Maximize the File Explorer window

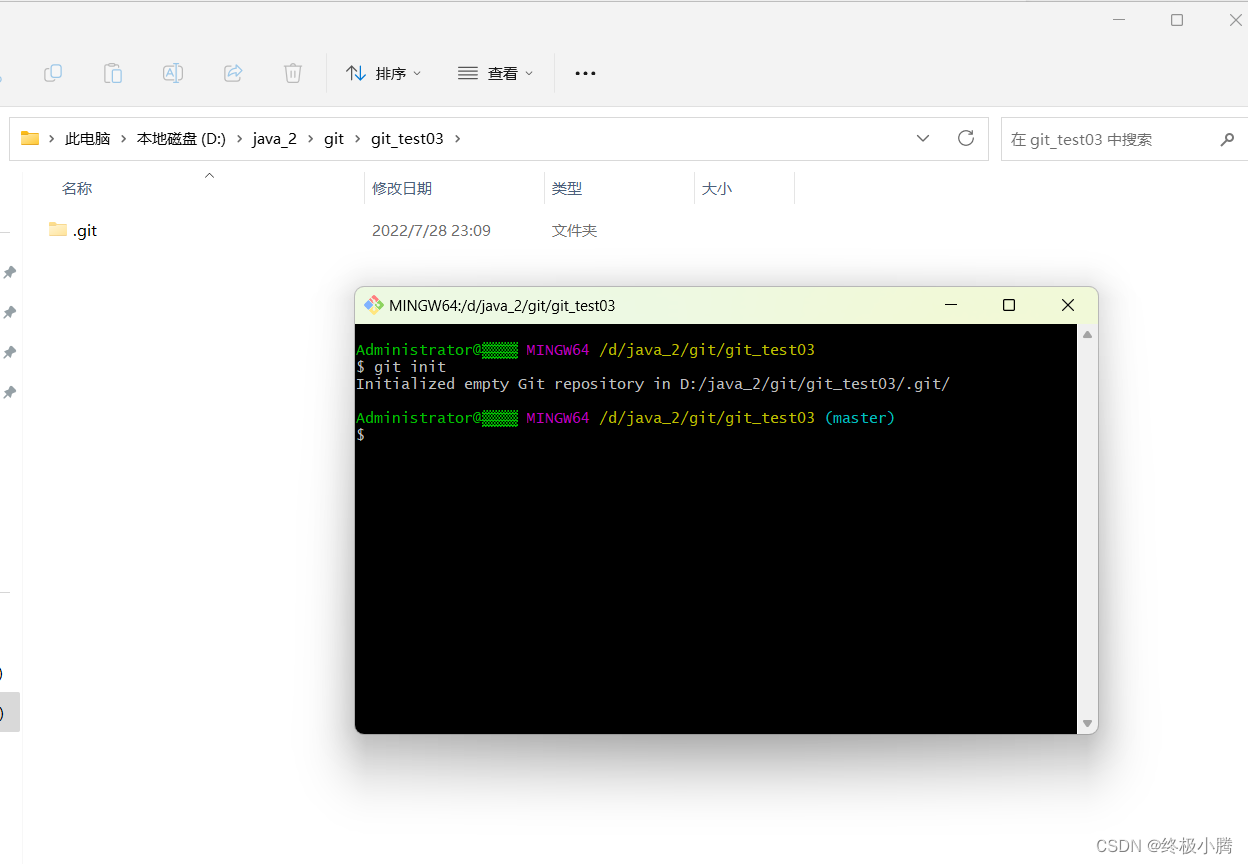1177,20
